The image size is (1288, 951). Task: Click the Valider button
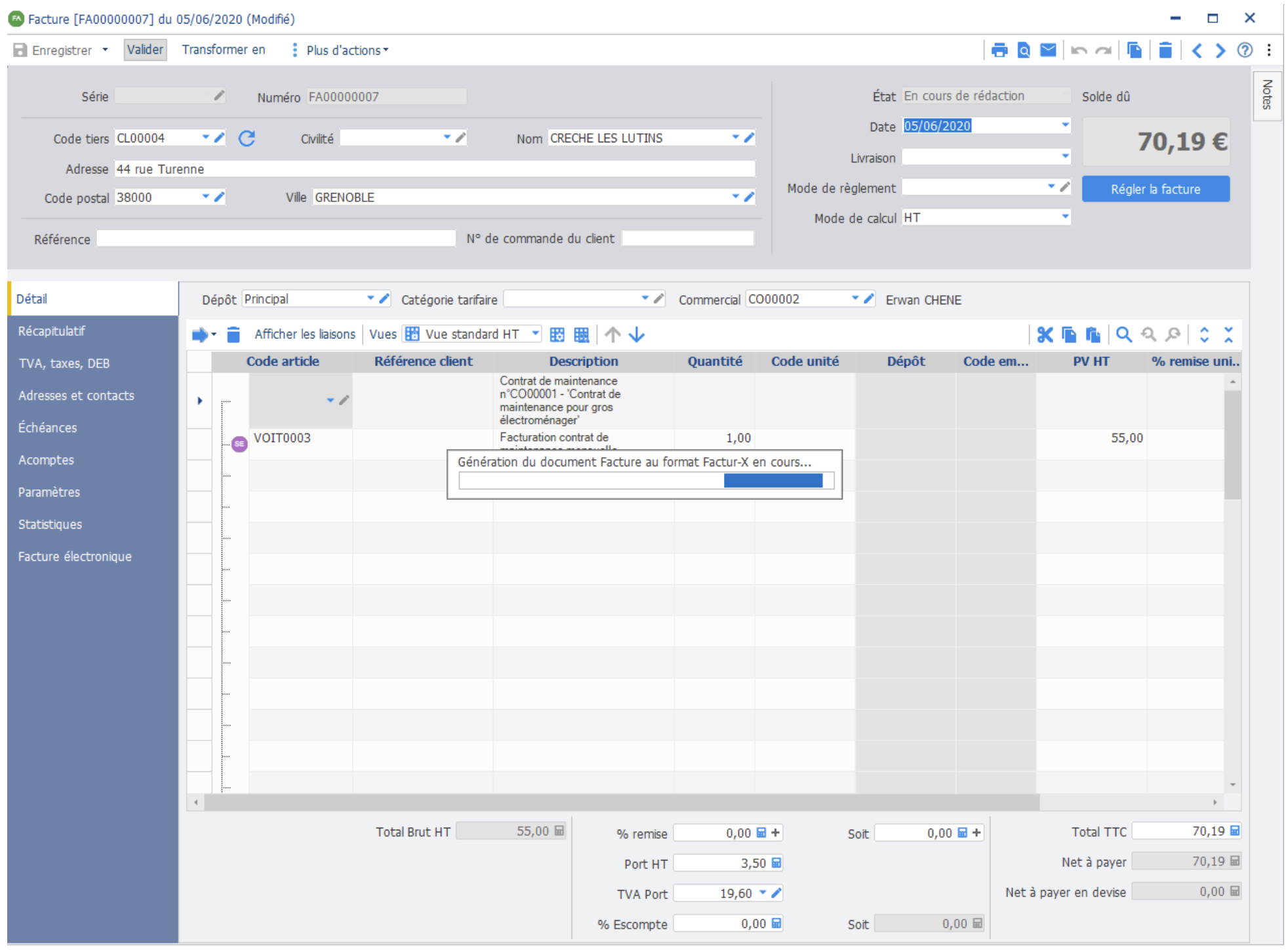pos(145,50)
